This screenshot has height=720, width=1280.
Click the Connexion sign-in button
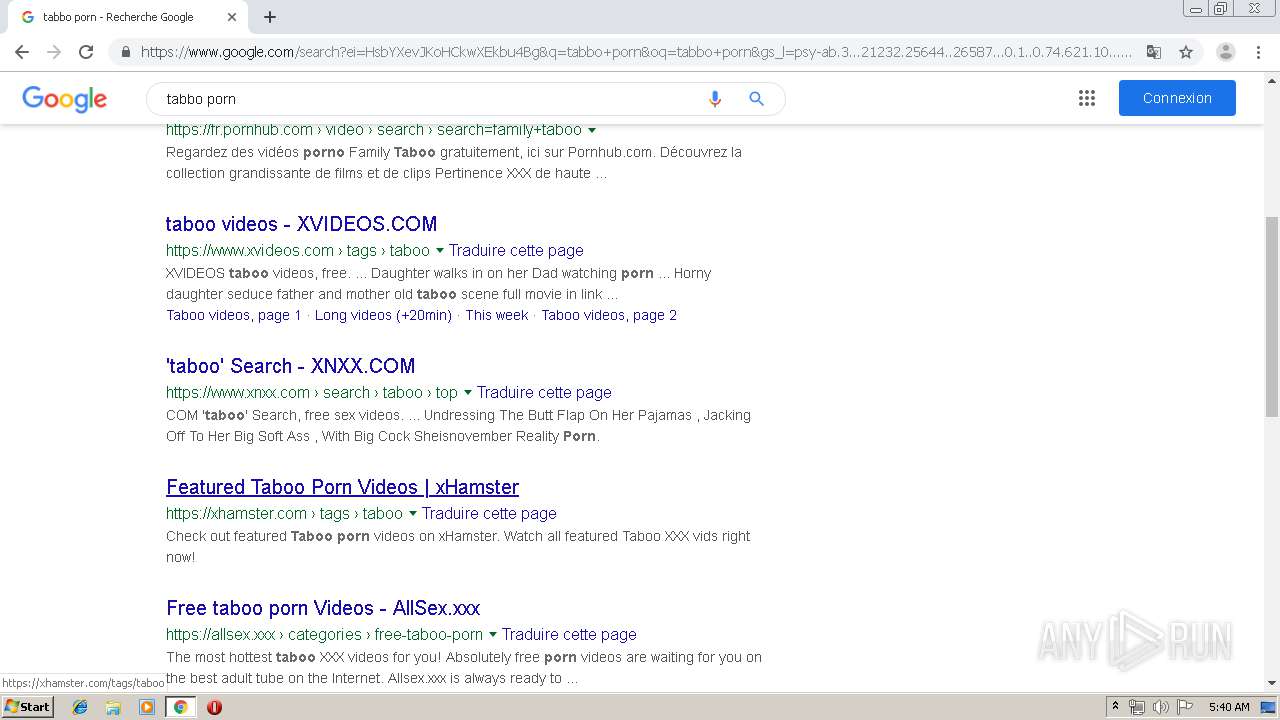pos(1177,98)
